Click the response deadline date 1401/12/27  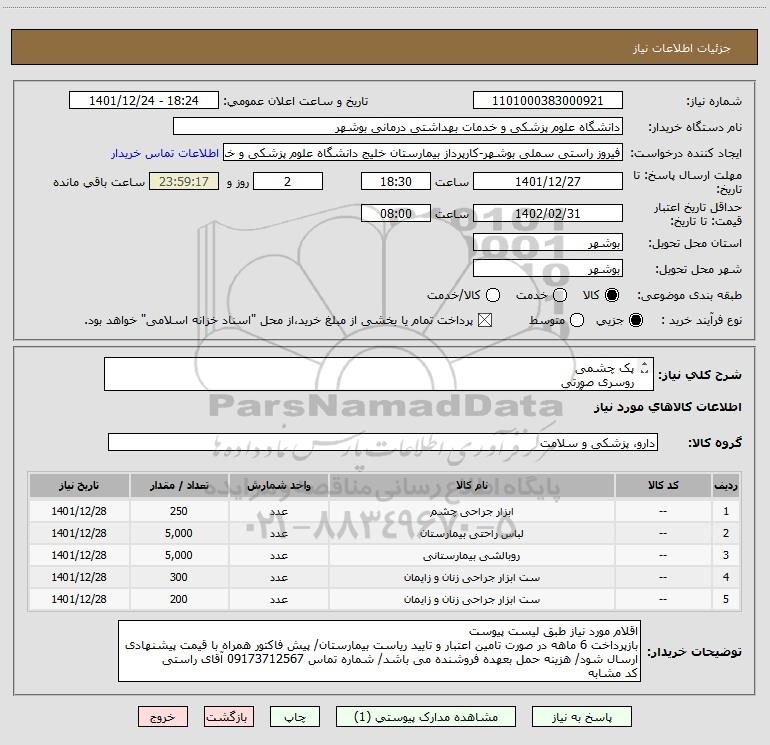[x=548, y=181]
